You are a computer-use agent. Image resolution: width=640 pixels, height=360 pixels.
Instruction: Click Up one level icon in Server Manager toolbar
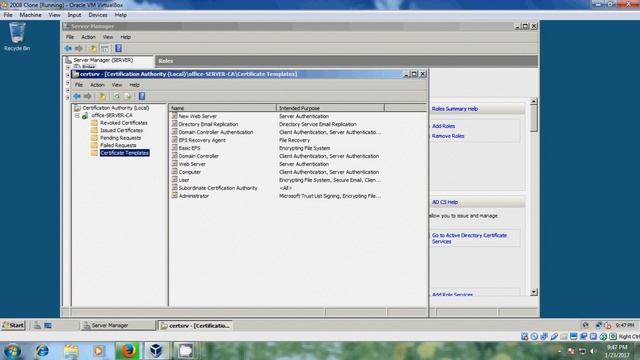tap(93, 48)
